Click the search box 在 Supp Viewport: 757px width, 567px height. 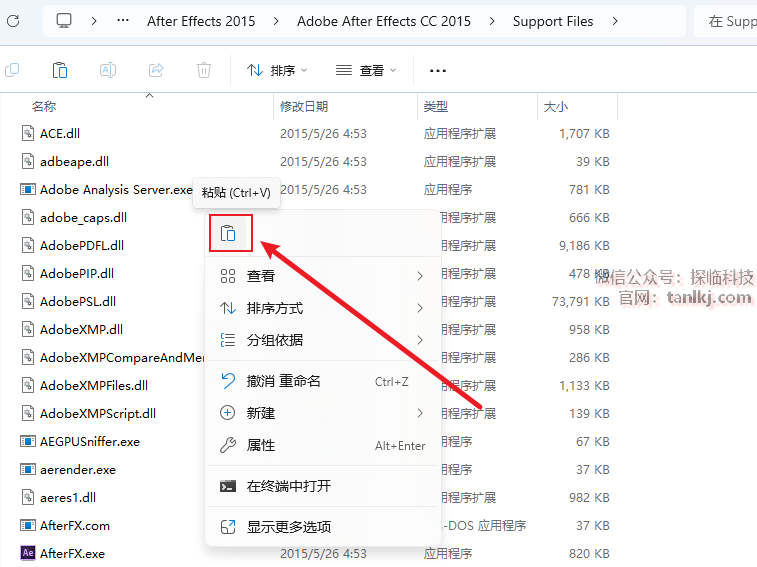coord(726,21)
